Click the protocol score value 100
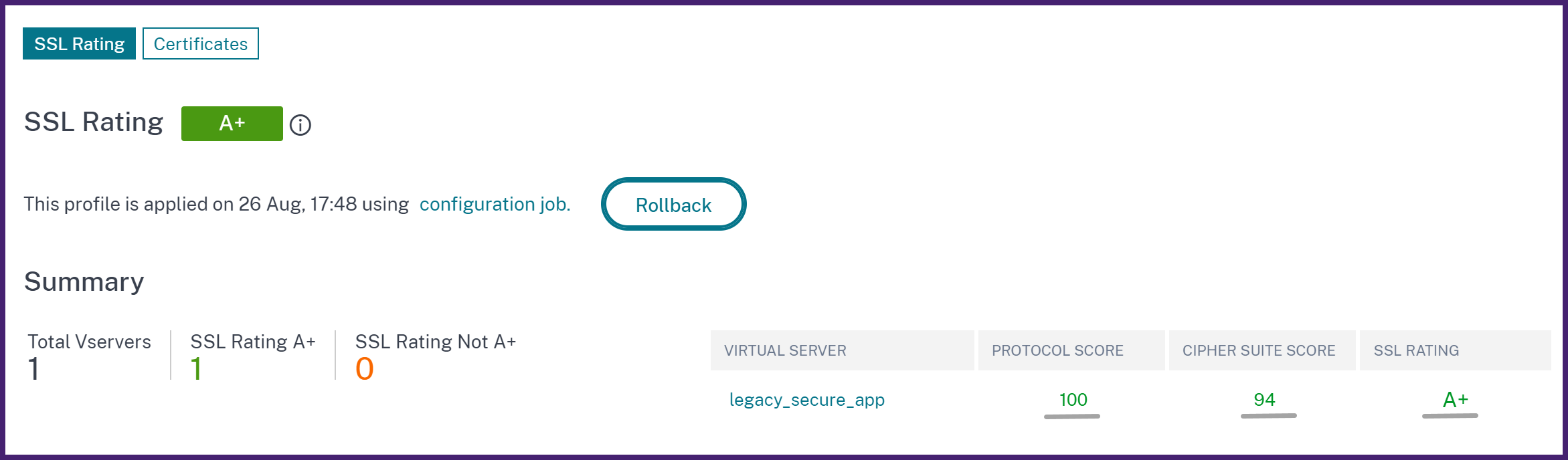The image size is (1568, 460). [1073, 400]
